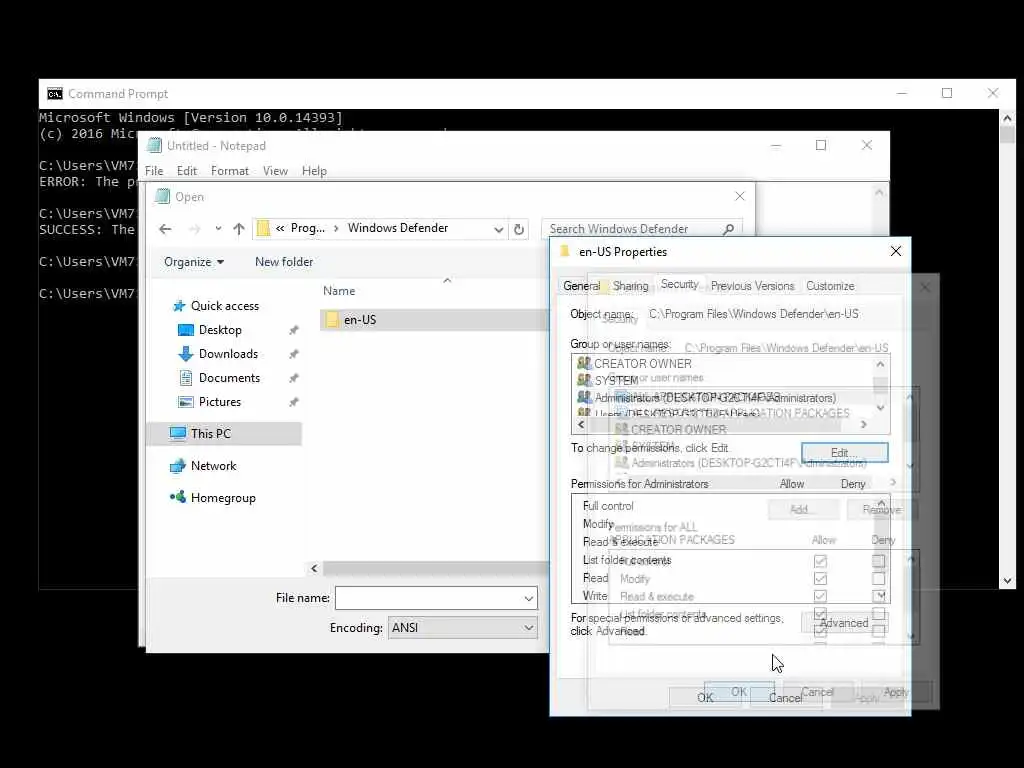Go back using the Open dialog back arrow

click(x=165, y=229)
